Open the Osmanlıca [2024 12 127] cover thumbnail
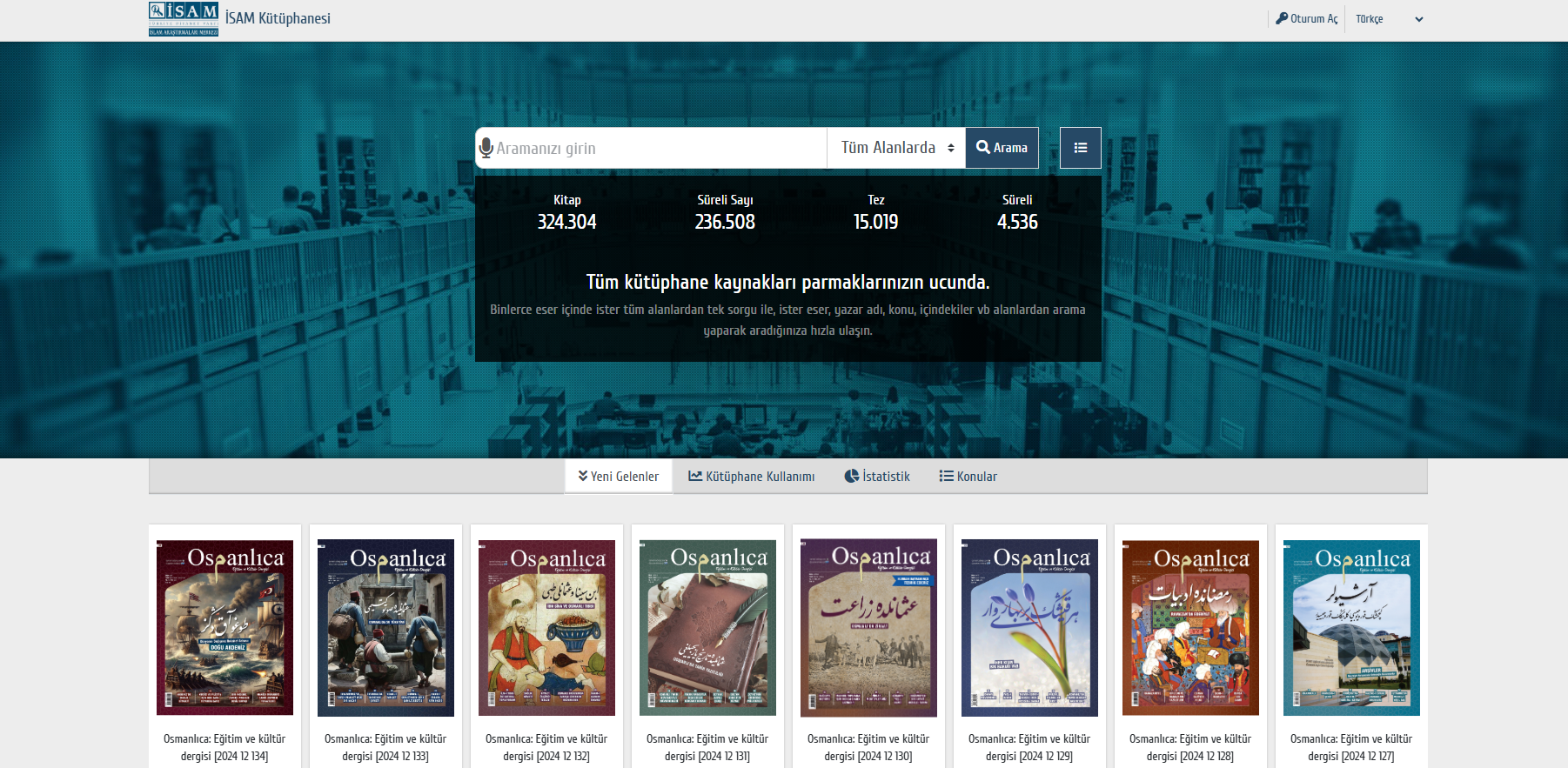 click(x=1351, y=627)
